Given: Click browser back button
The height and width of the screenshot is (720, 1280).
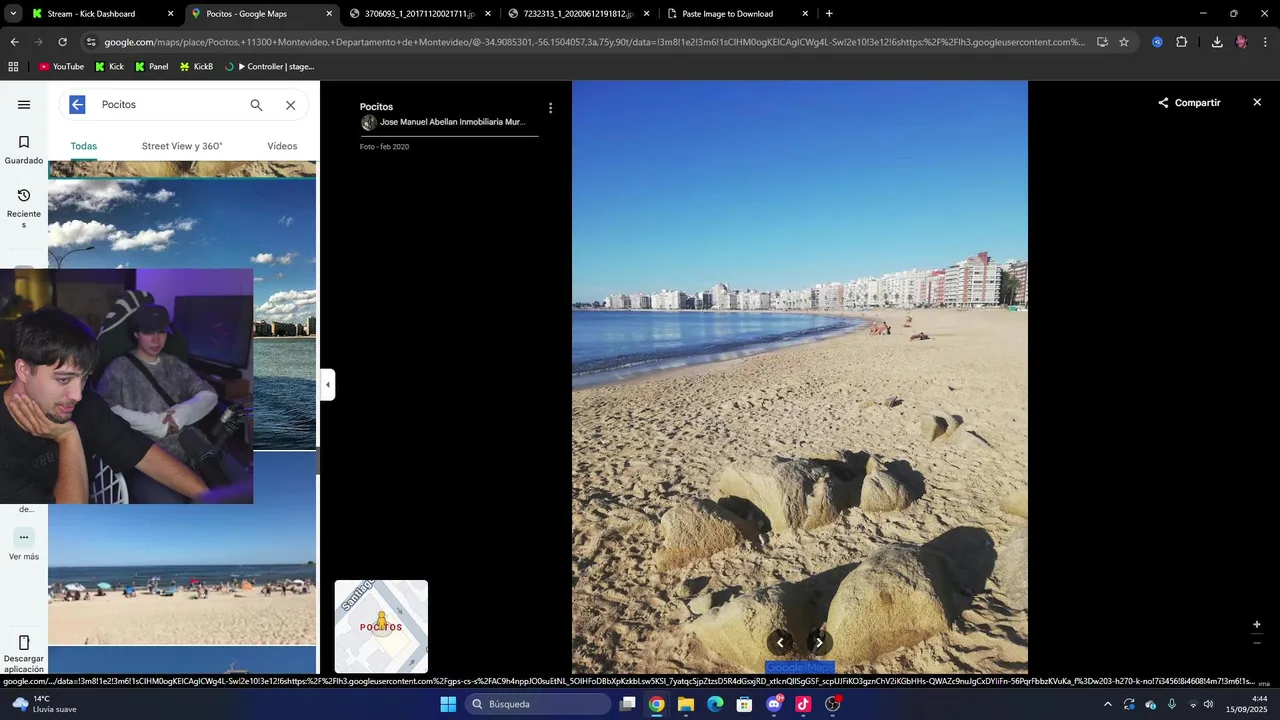Looking at the screenshot, I should click(x=14, y=42).
